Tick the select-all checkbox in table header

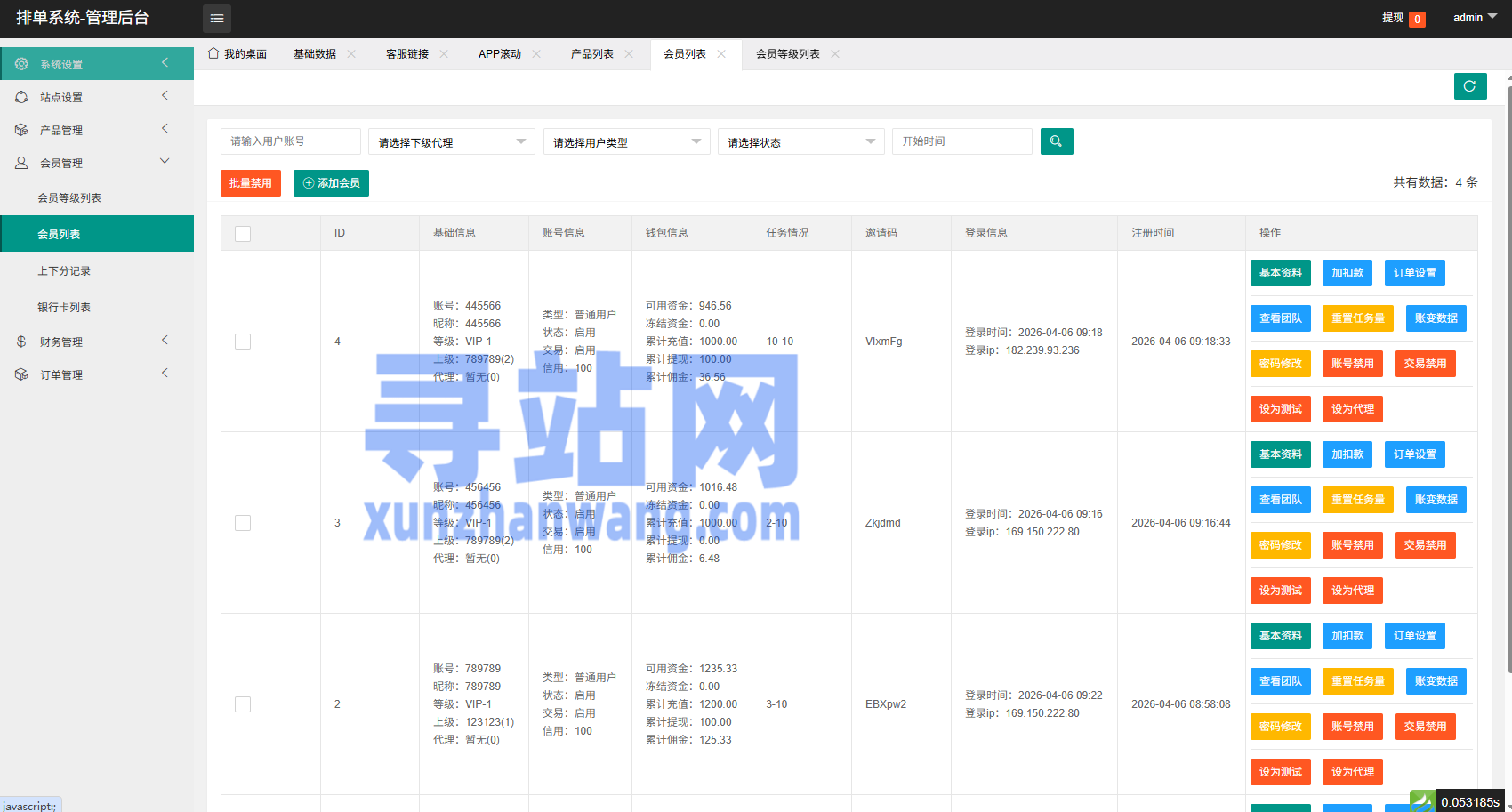coord(243,234)
